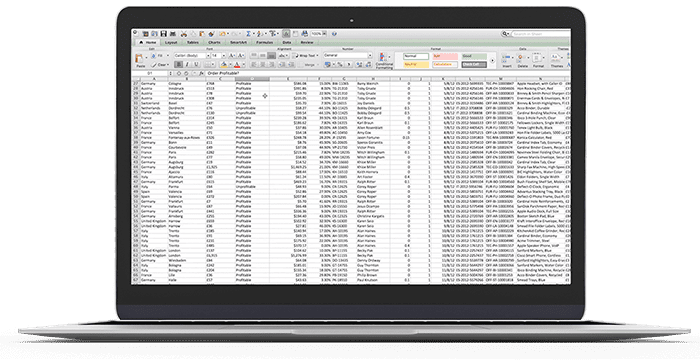Screen dimensions: 700x360
Task: Apply the Good cell style swatch
Action: point(474,56)
